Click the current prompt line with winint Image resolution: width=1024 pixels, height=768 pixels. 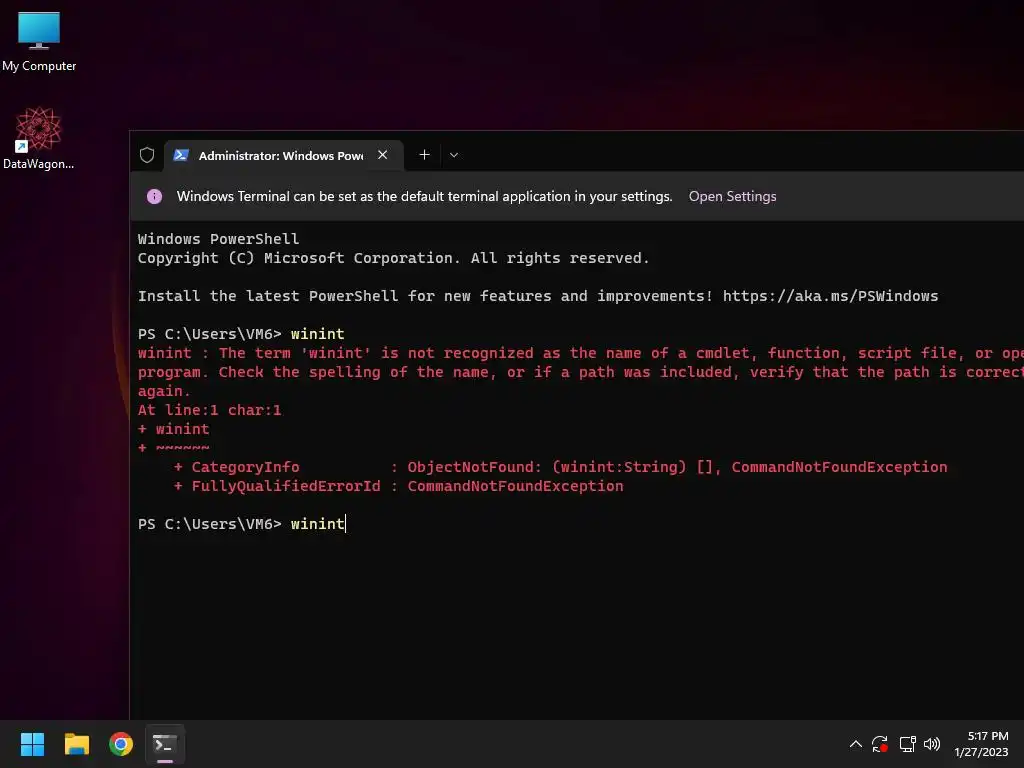pos(242,524)
